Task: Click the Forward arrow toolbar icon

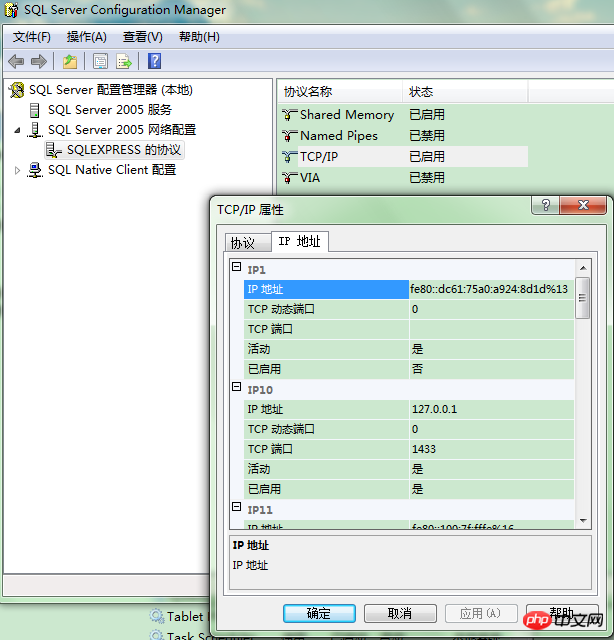Action: (x=39, y=62)
